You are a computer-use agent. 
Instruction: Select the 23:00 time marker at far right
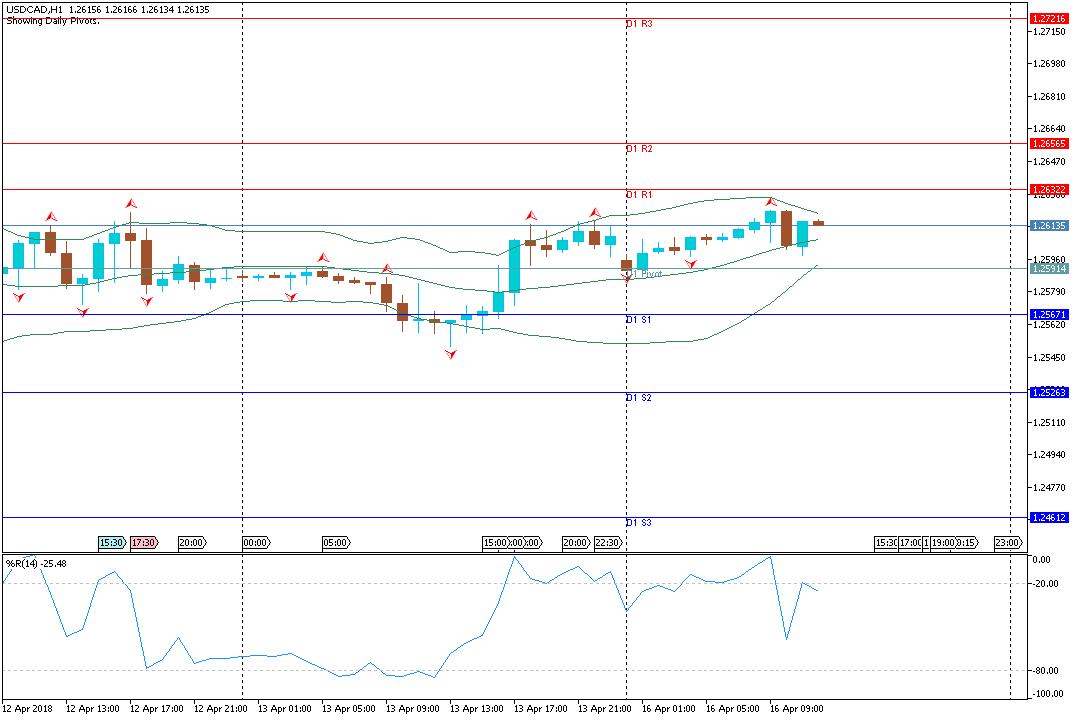pos(1007,543)
